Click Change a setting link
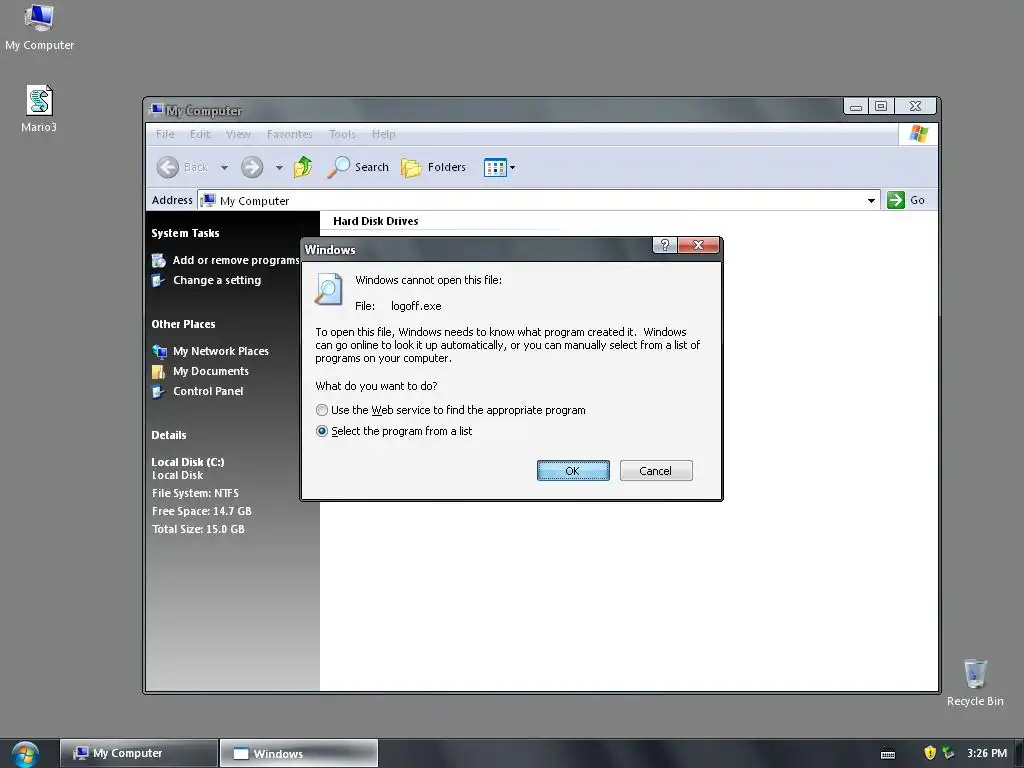1024x768 pixels. [x=217, y=280]
